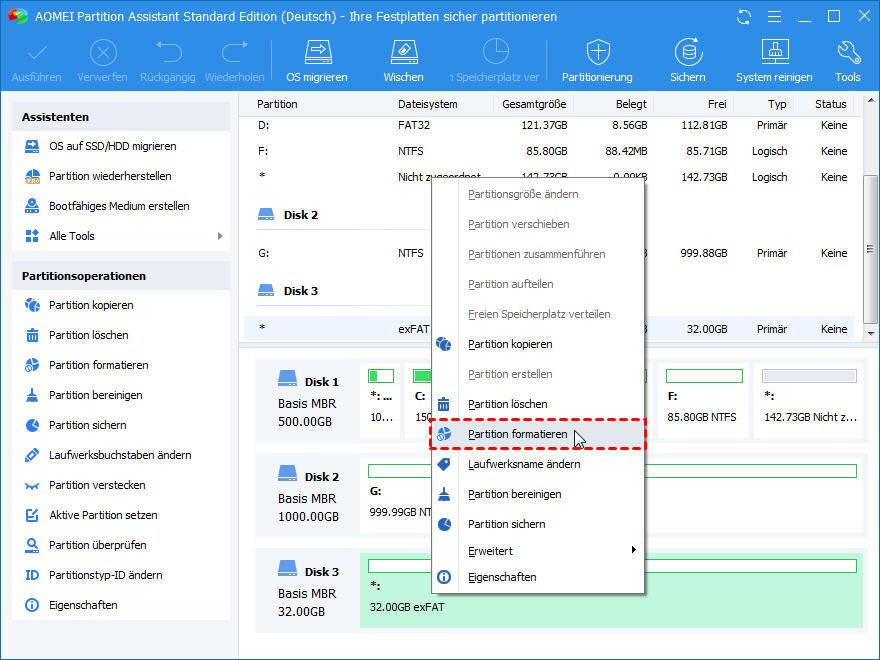880x660 pixels.
Task: Launch the Partitionierung wizard
Action: pyautogui.click(x=597, y=61)
